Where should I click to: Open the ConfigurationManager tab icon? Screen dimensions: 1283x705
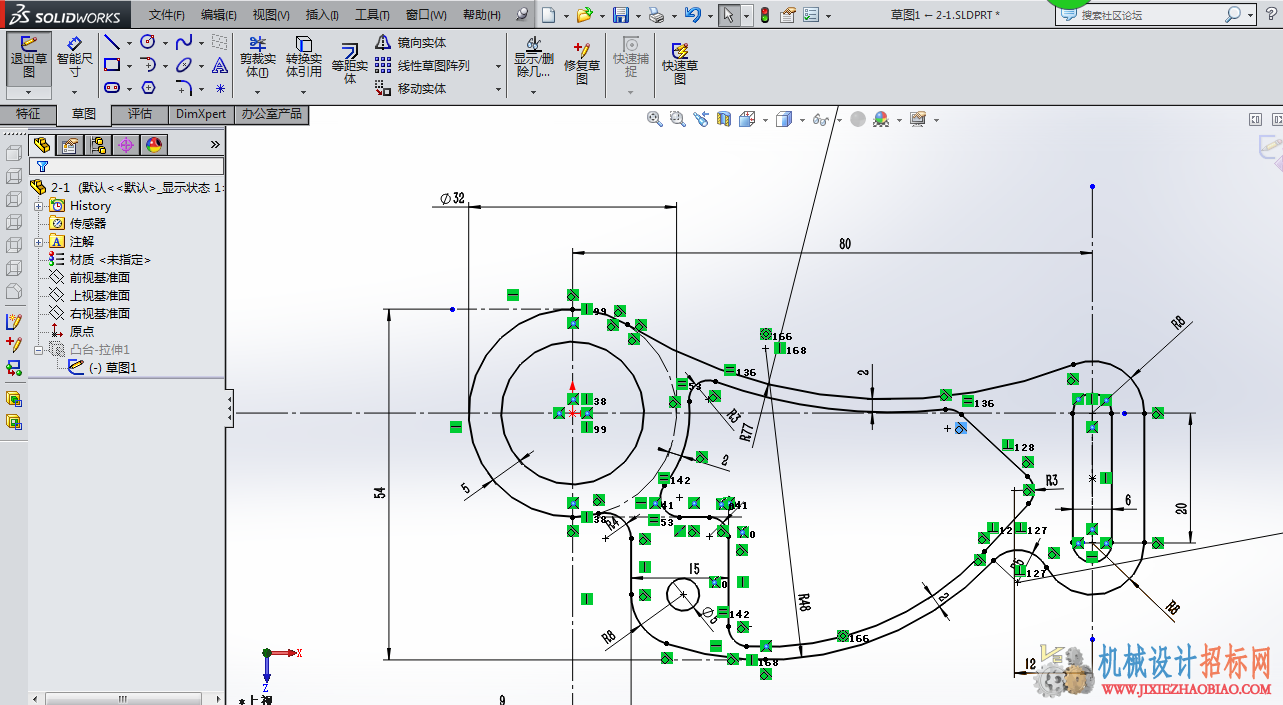tap(98, 145)
